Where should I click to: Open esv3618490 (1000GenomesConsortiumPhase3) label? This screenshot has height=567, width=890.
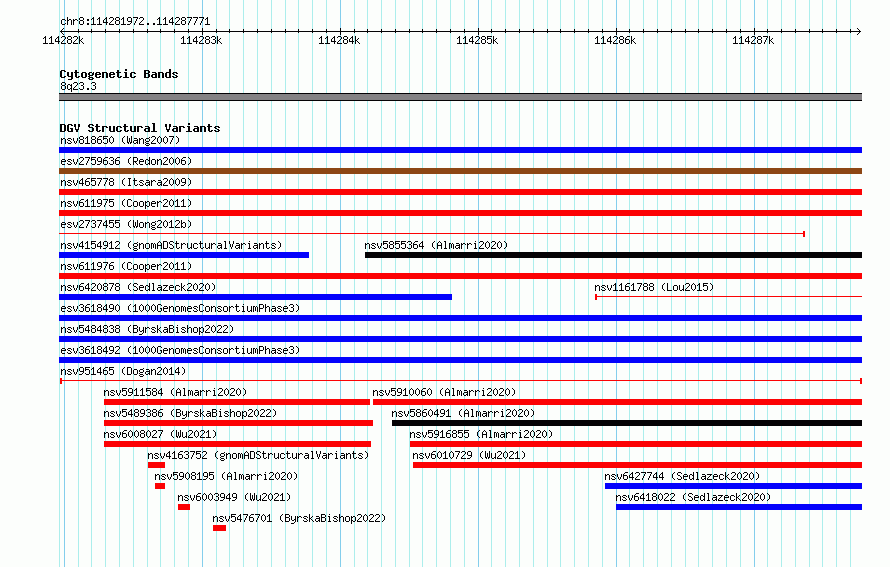click(180, 308)
